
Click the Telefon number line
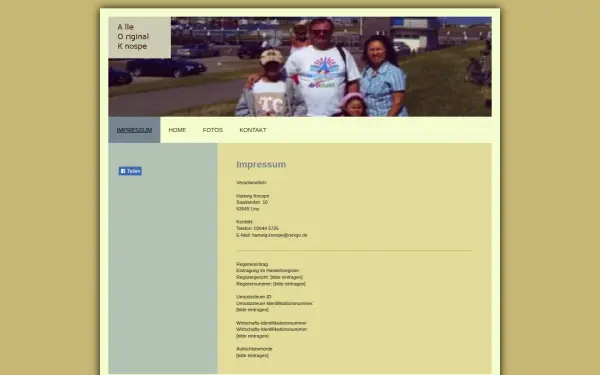coord(257,228)
